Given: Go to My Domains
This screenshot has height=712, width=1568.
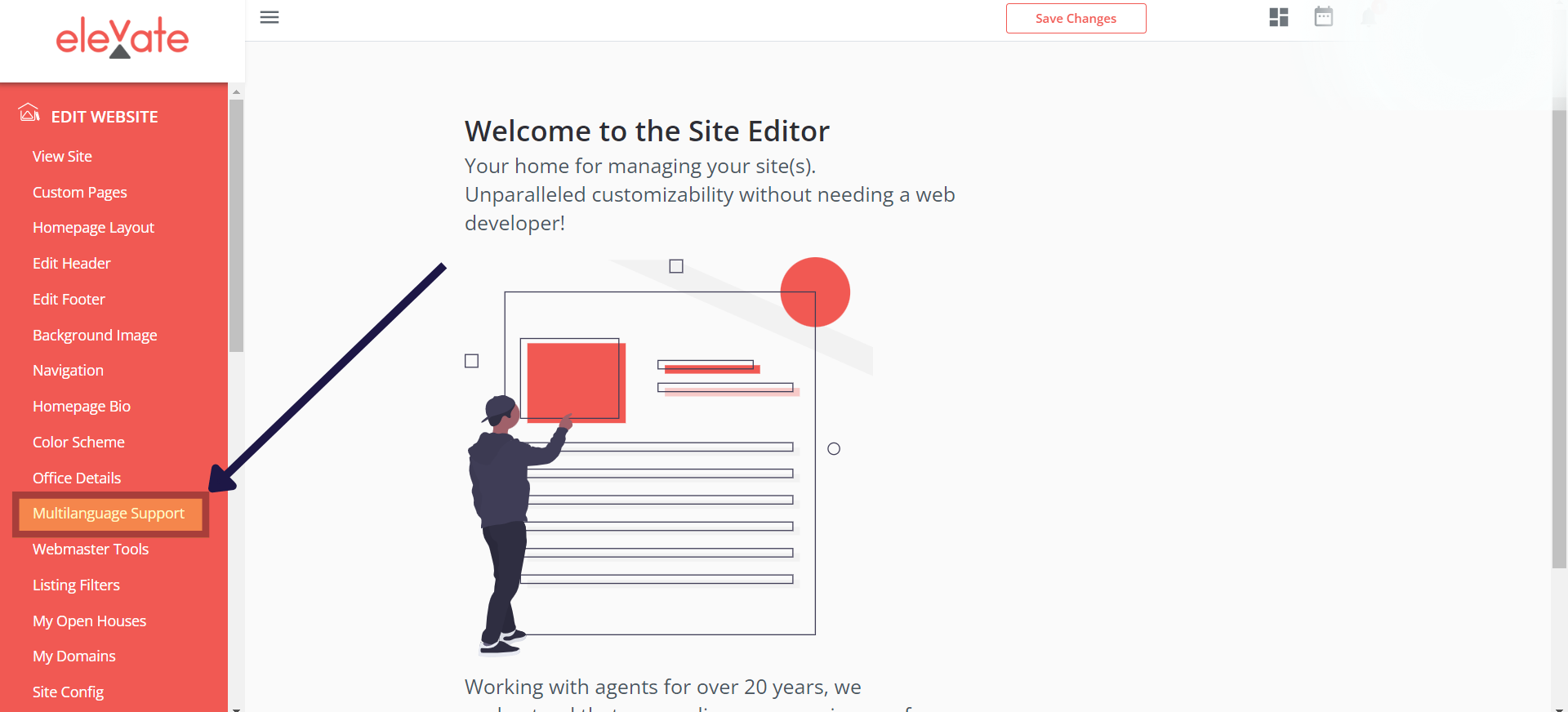Looking at the screenshot, I should 74,656.
